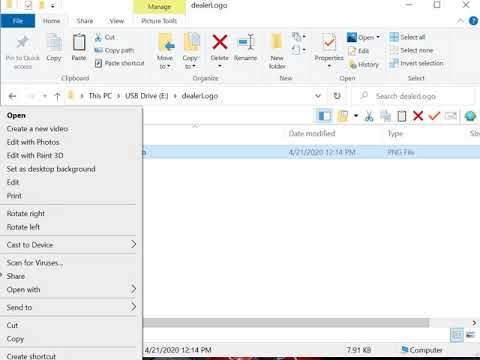
Task: Switch to large thumbnails view icon
Action: [471, 335]
